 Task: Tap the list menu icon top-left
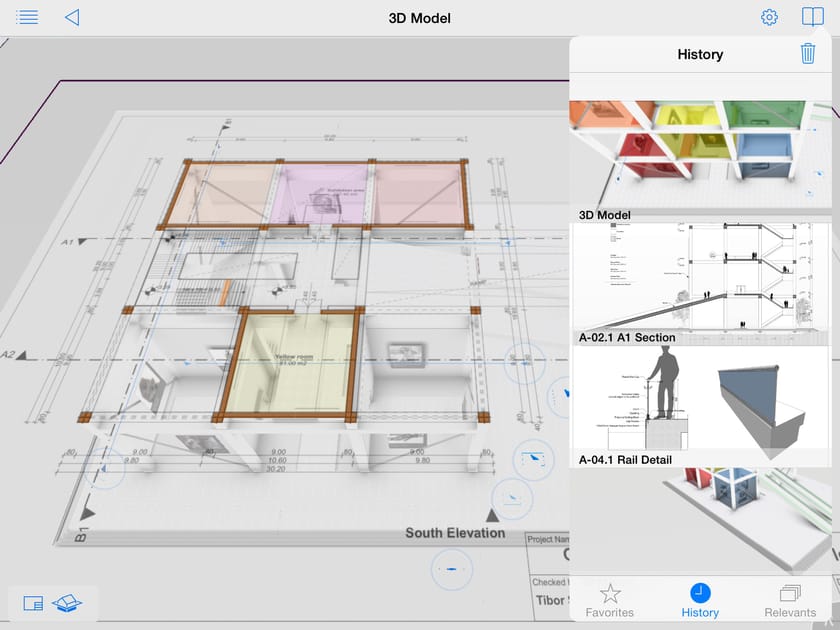pyautogui.click(x=27, y=16)
